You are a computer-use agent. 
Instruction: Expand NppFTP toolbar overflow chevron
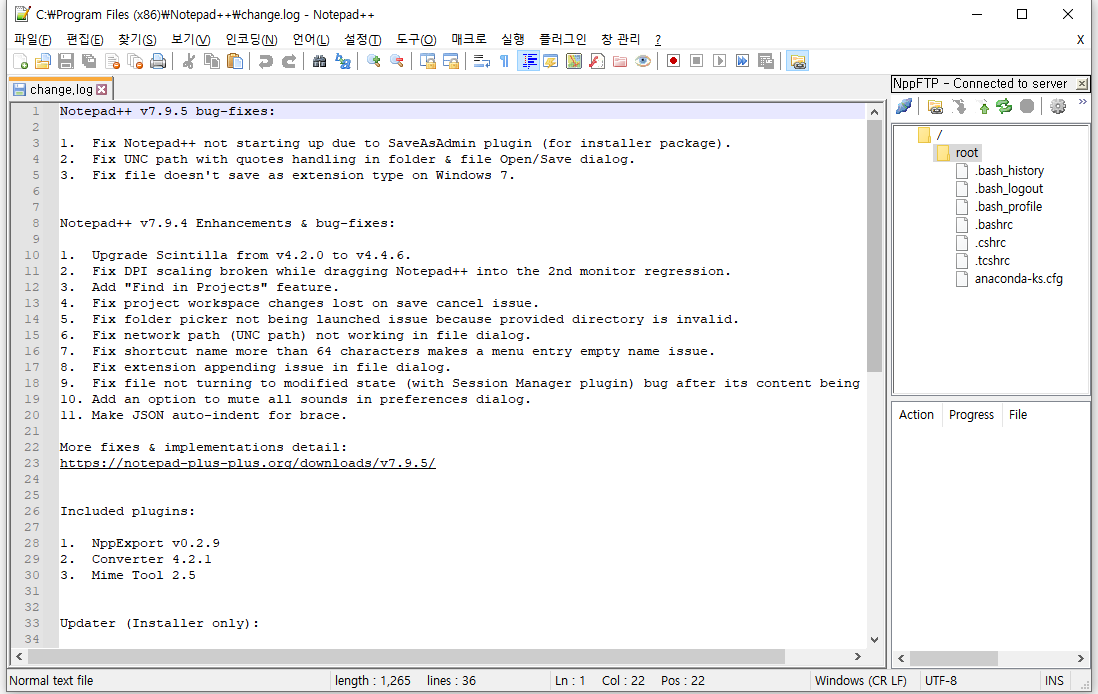coord(1083,102)
